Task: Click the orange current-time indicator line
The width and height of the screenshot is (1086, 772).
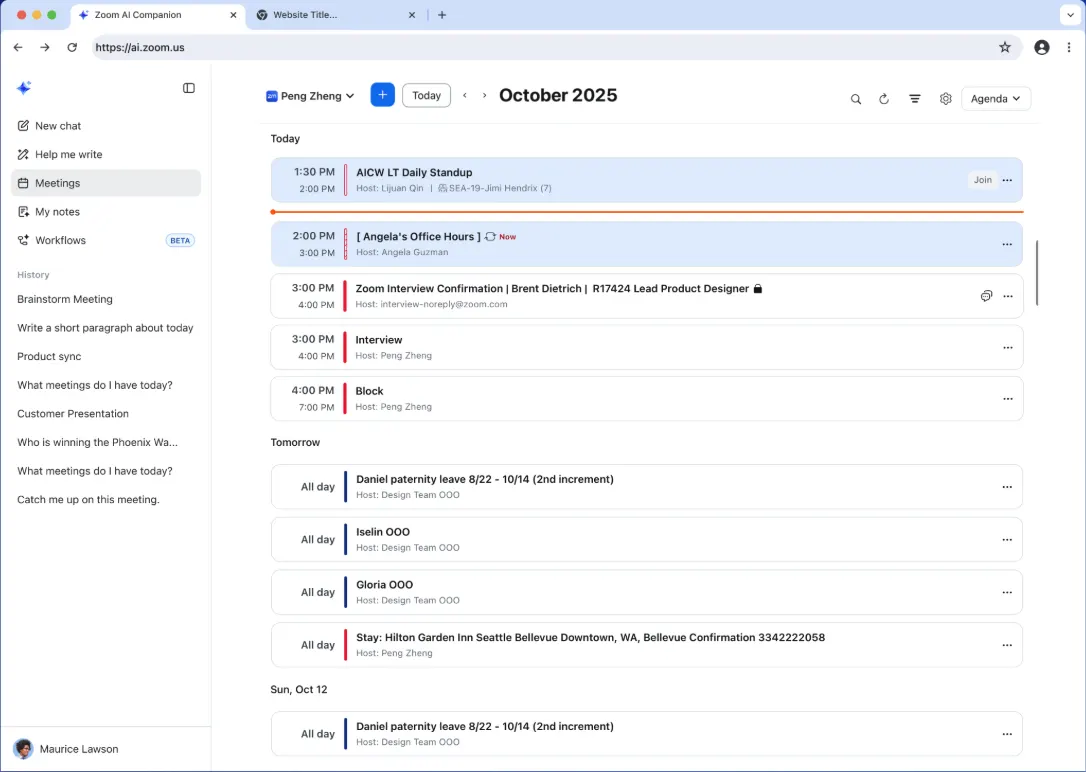Action: [646, 212]
